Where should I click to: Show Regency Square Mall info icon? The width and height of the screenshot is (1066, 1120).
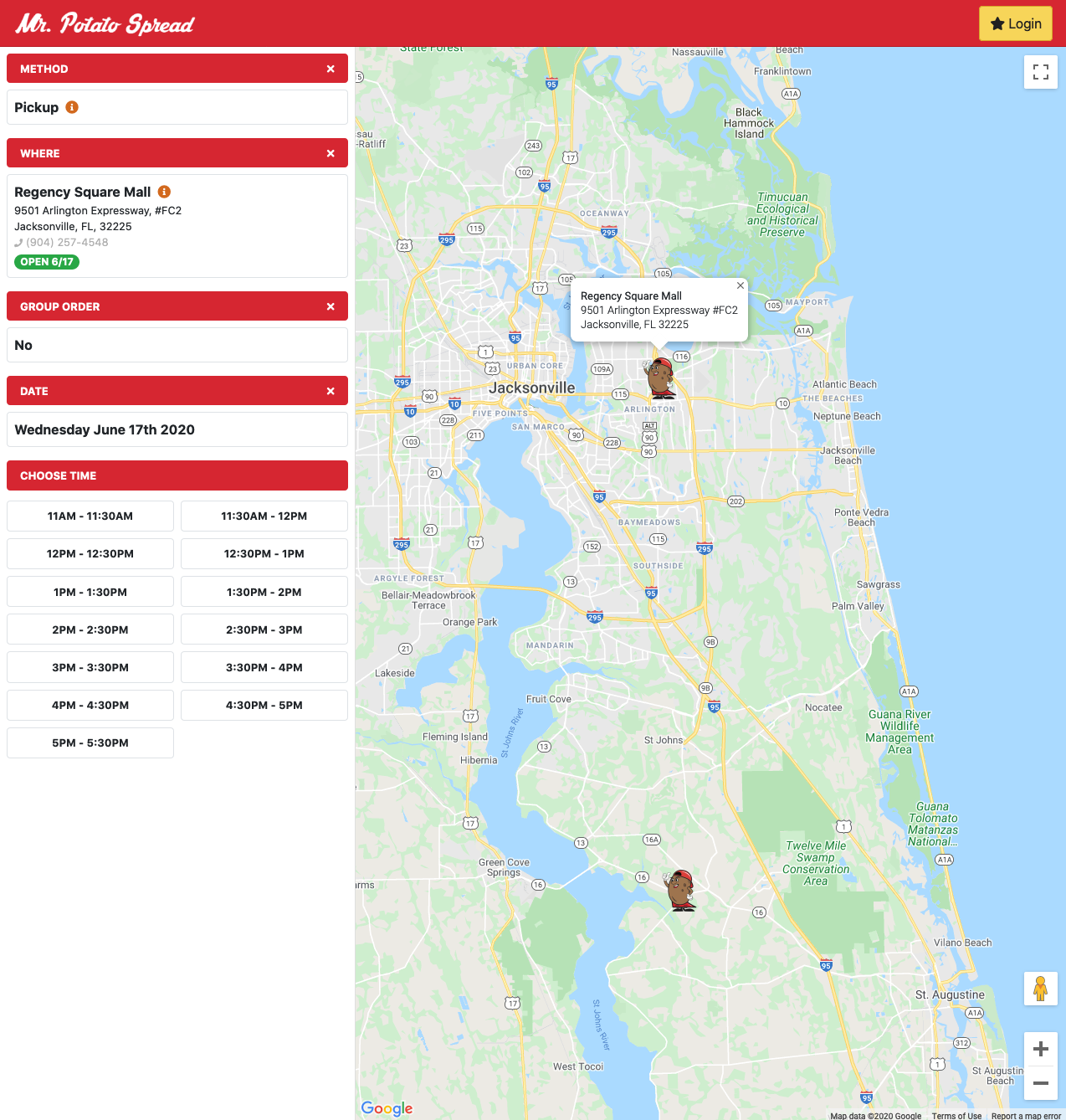[x=164, y=192]
